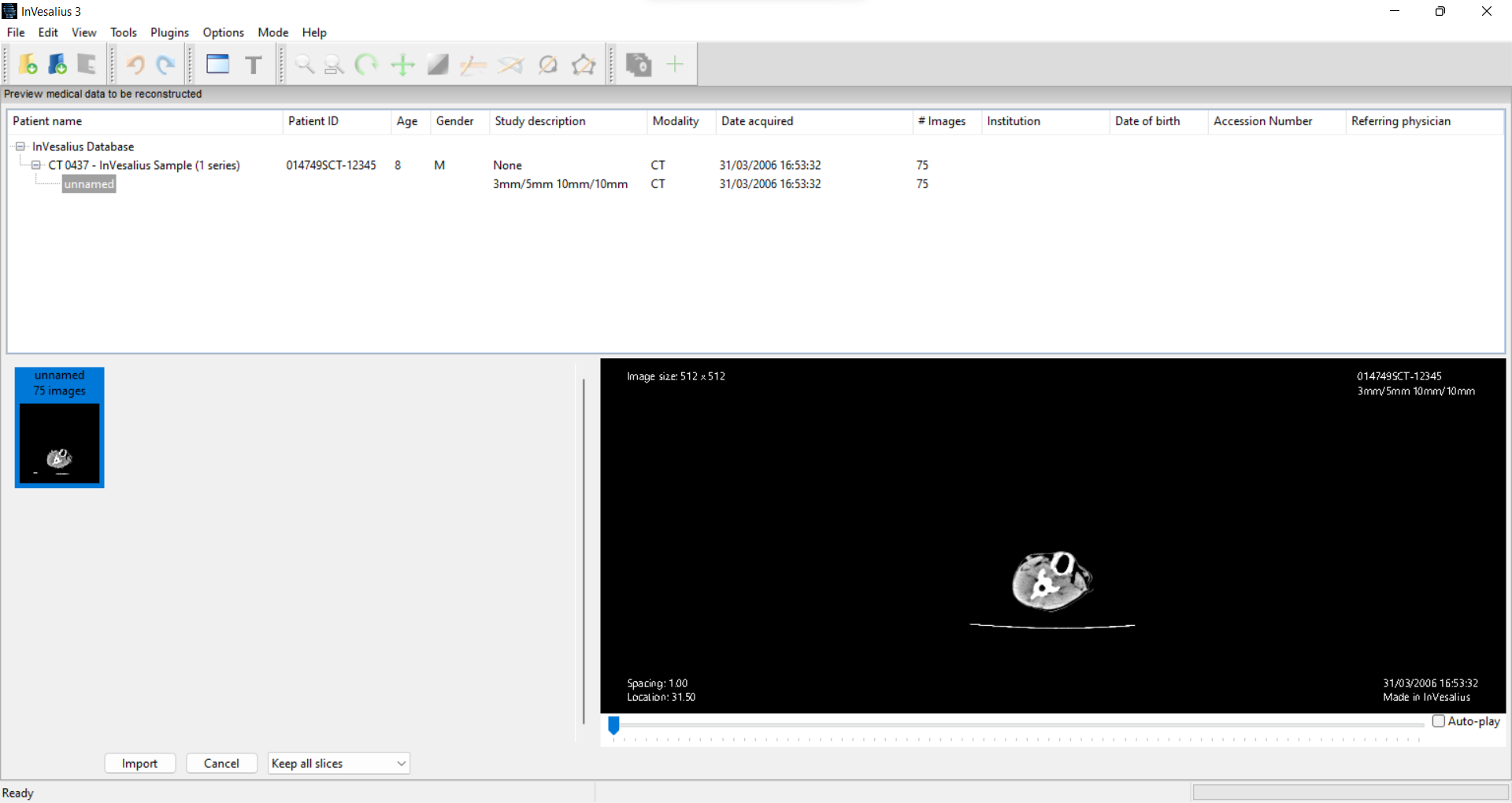Collapse the CT 0437 InVesalius Sample entry
Viewport: 1512px width, 803px height.
36,165
